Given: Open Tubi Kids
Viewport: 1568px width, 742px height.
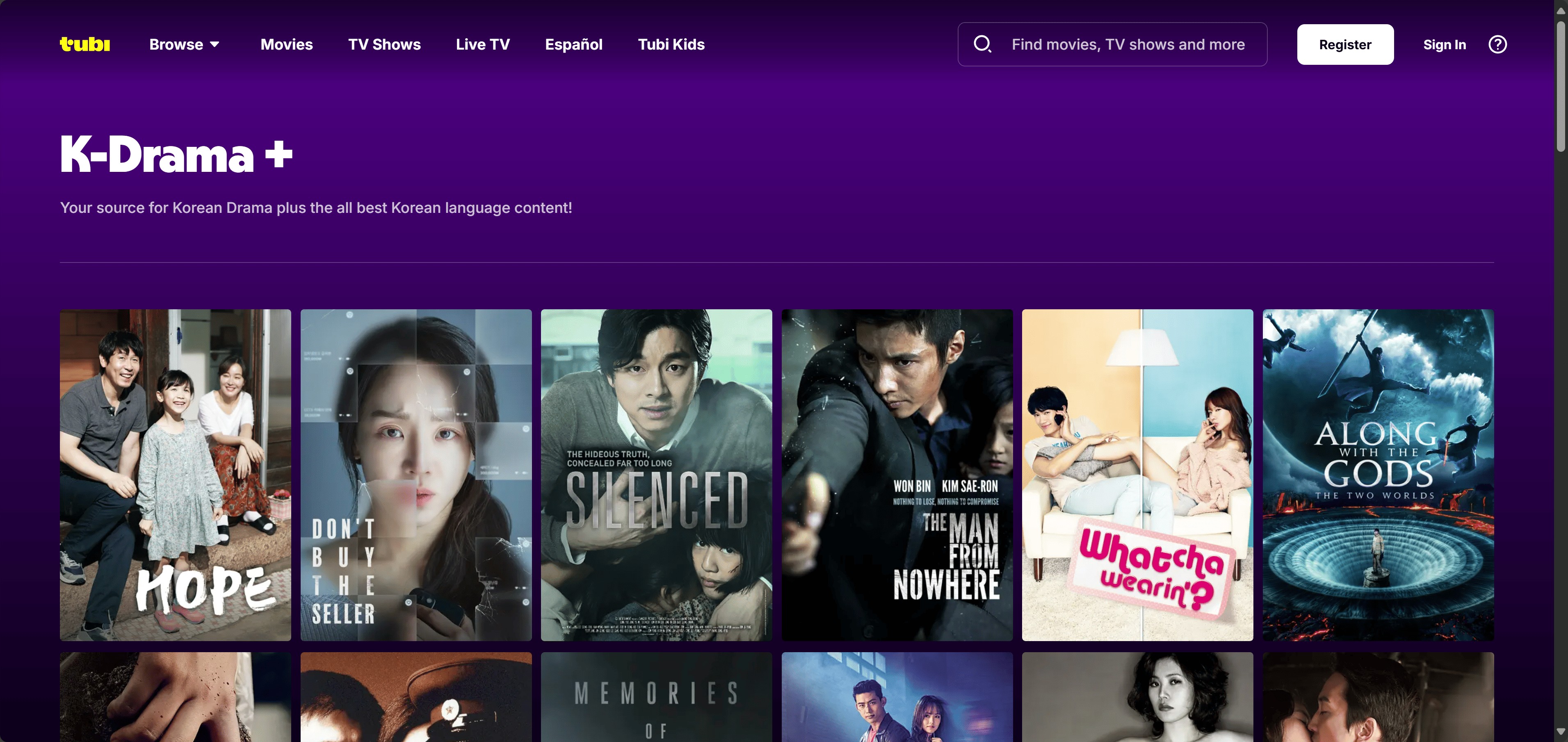Looking at the screenshot, I should [x=671, y=44].
